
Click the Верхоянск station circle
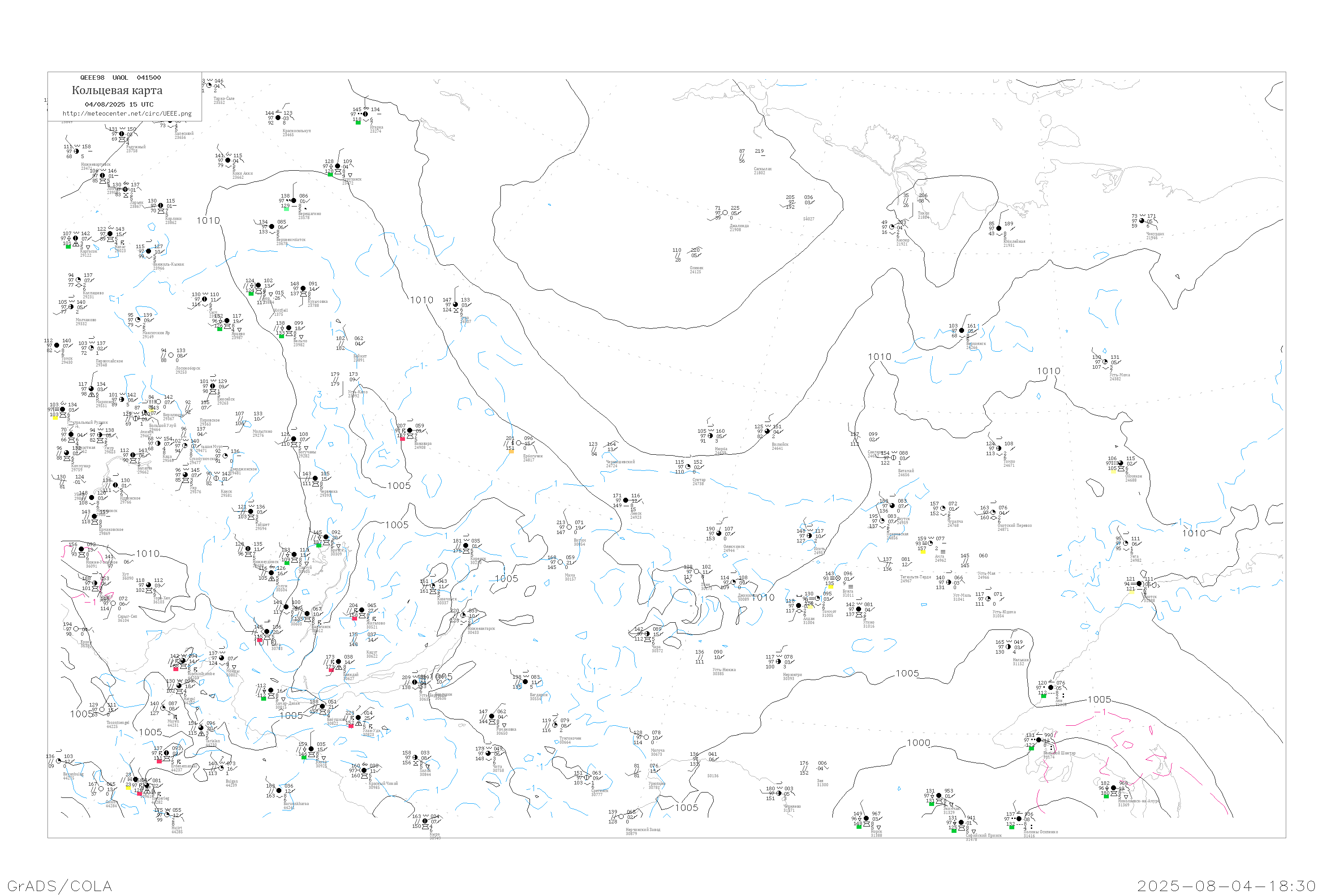(962, 330)
